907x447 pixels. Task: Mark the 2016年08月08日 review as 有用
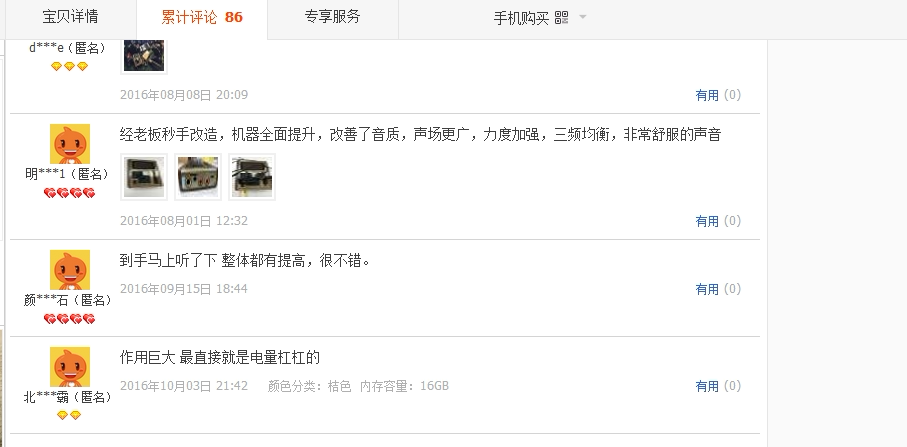[x=707, y=95]
